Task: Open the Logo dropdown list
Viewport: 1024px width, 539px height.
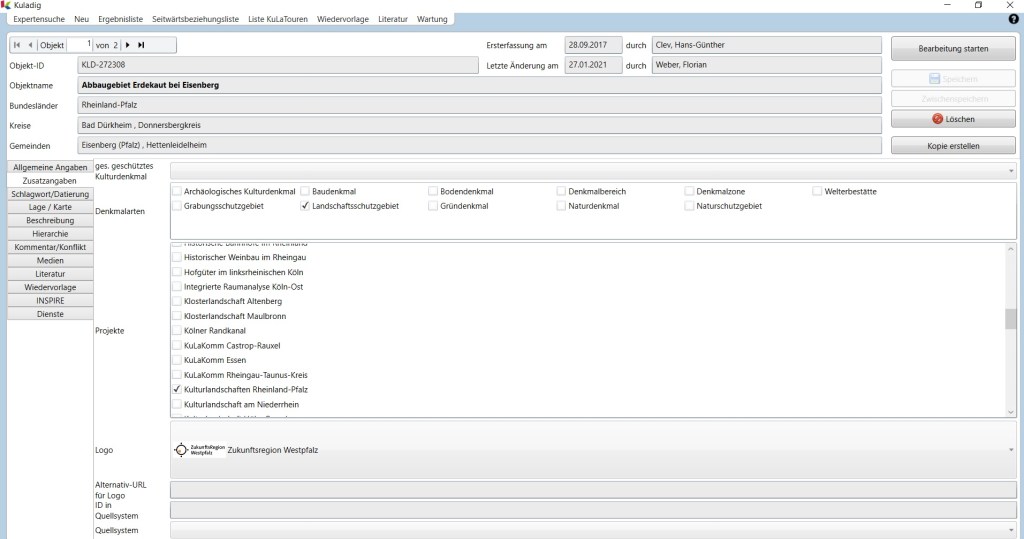Action: 1009,450
